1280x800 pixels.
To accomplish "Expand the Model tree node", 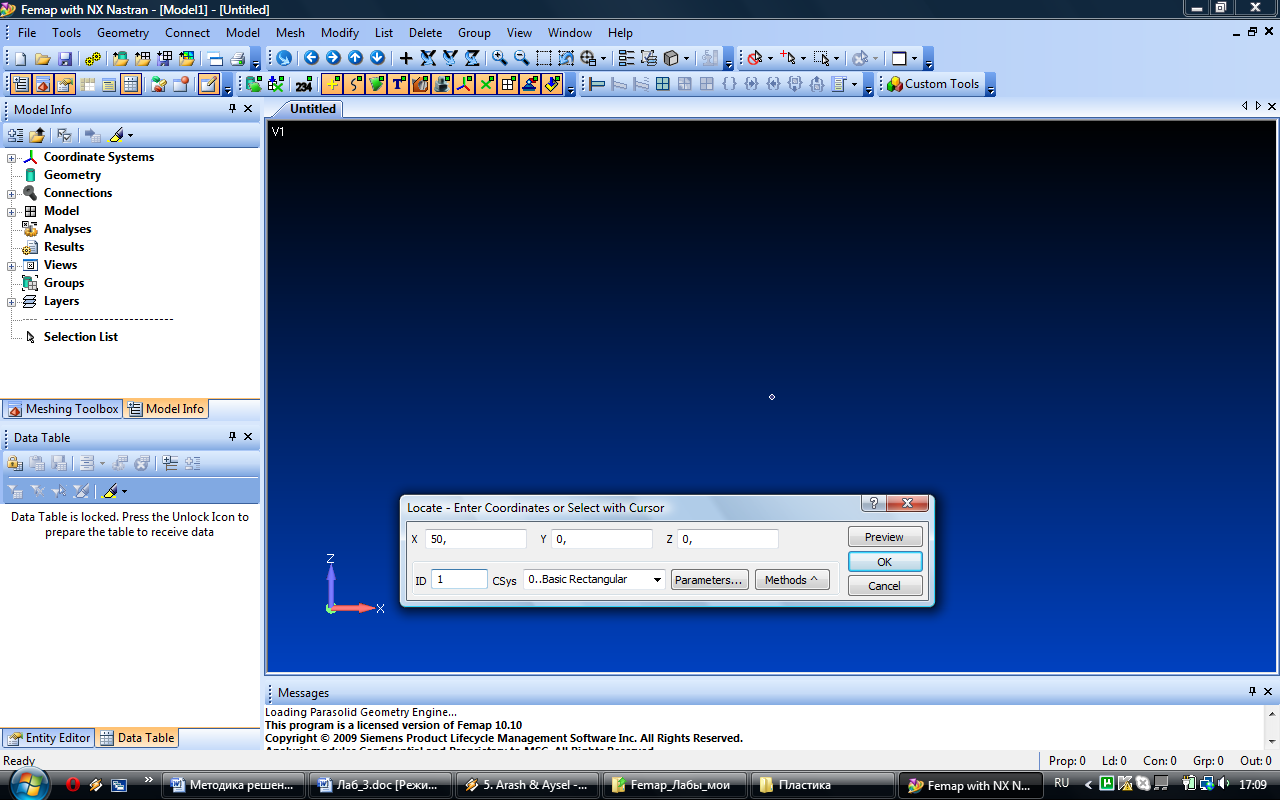I will coord(12,211).
